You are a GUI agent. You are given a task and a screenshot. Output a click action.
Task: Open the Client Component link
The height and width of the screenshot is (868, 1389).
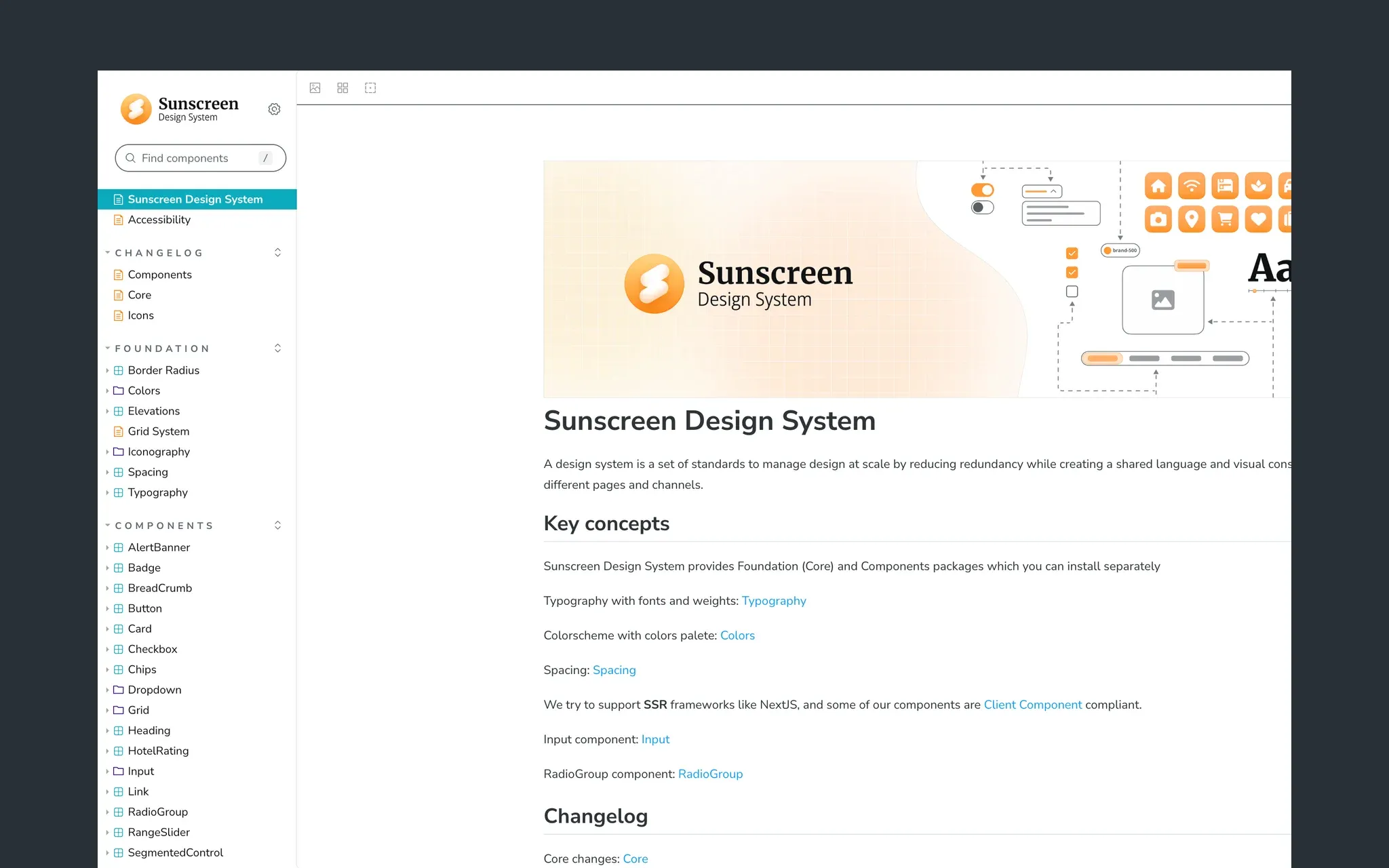pyautogui.click(x=1033, y=705)
